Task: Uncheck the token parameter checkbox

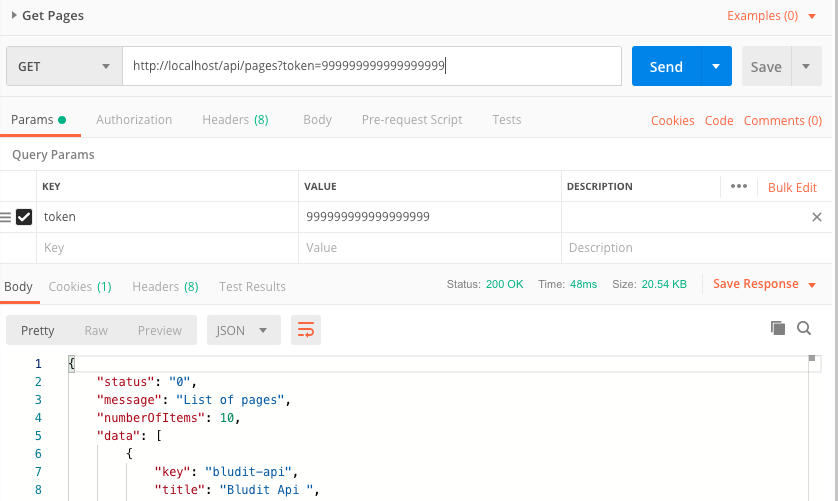Action: [24, 217]
